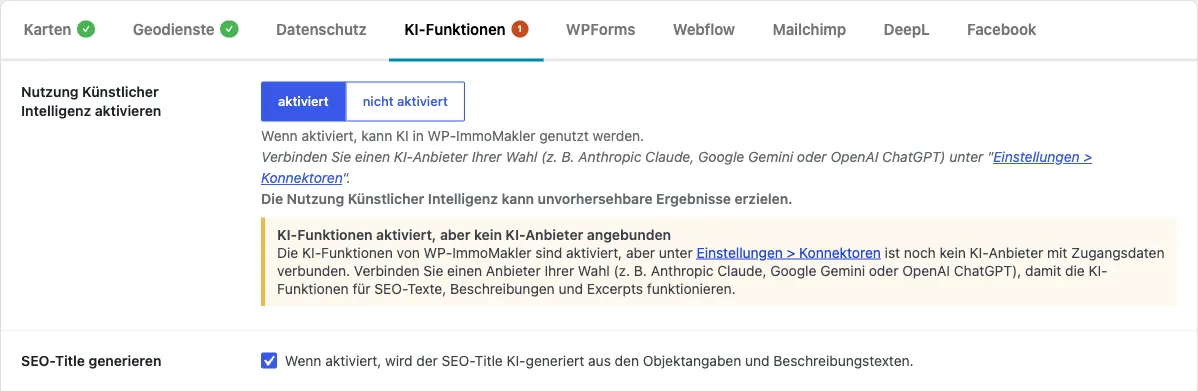The width and height of the screenshot is (1198, 391).
Task: Switch to the Mailchimp tab
Action: pos(809,30)
